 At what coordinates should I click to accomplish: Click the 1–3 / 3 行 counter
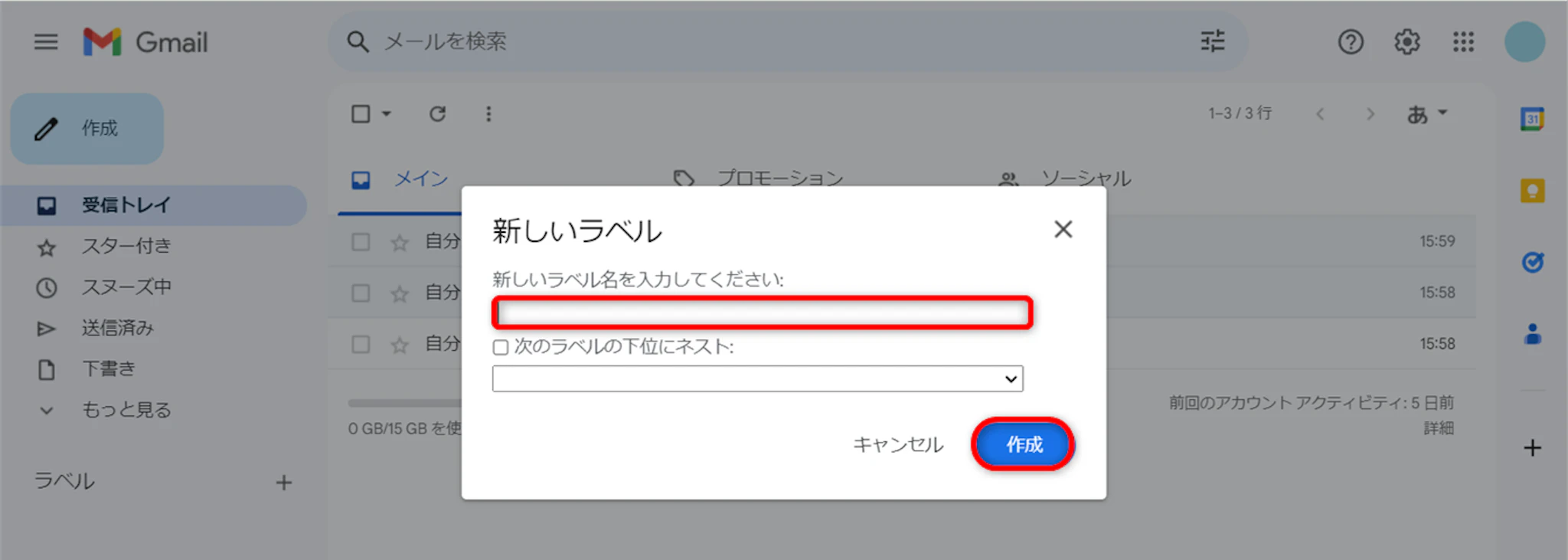click(x=1240, y=114)
